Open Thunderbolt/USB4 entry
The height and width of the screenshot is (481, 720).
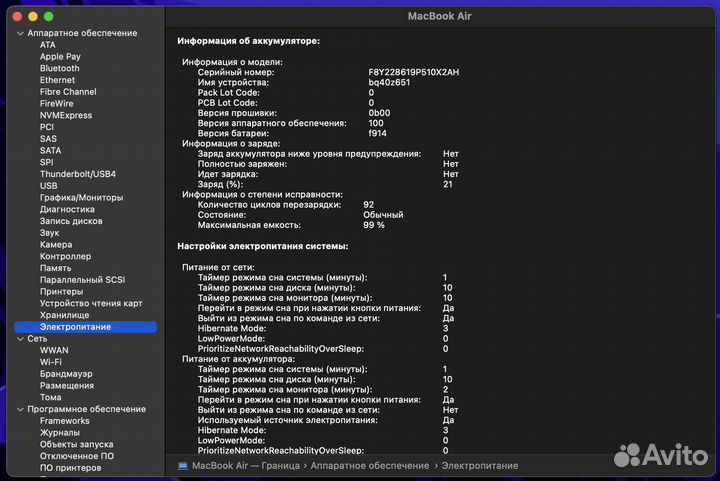(78, 174)
